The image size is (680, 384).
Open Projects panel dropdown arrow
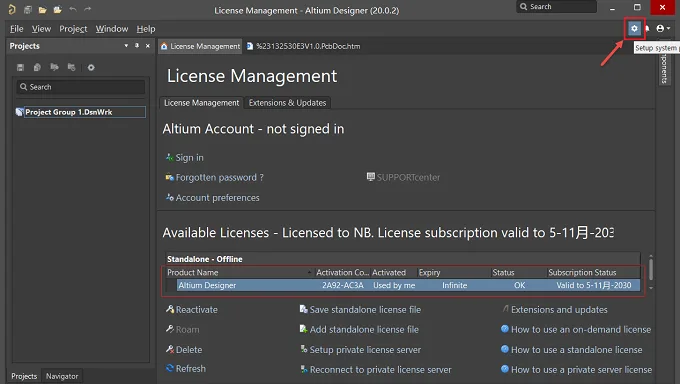click(x=126, y=46)
